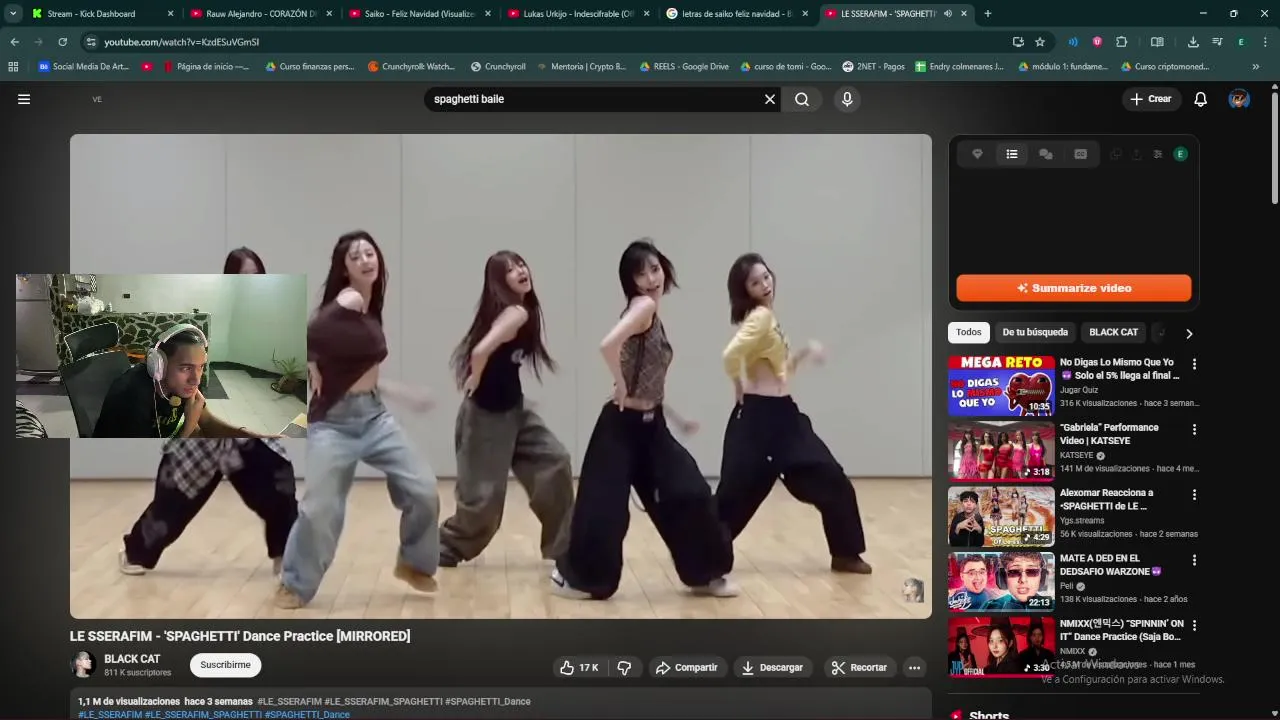
Task: Open the 'No Digas Lo Mismo' video thumbnail
Action: coord(1001,386)
